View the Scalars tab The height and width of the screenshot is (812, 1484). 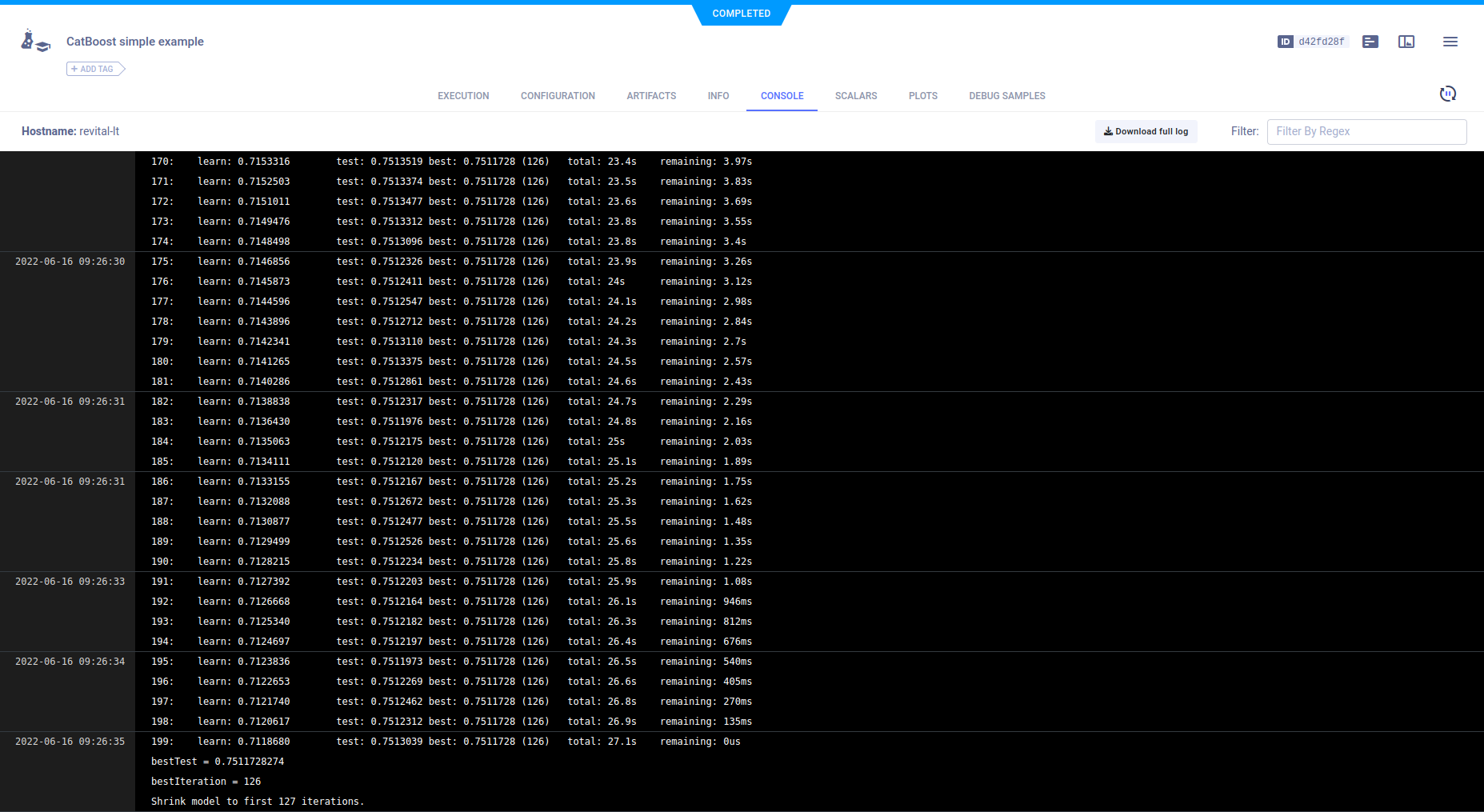pos(855,96)
